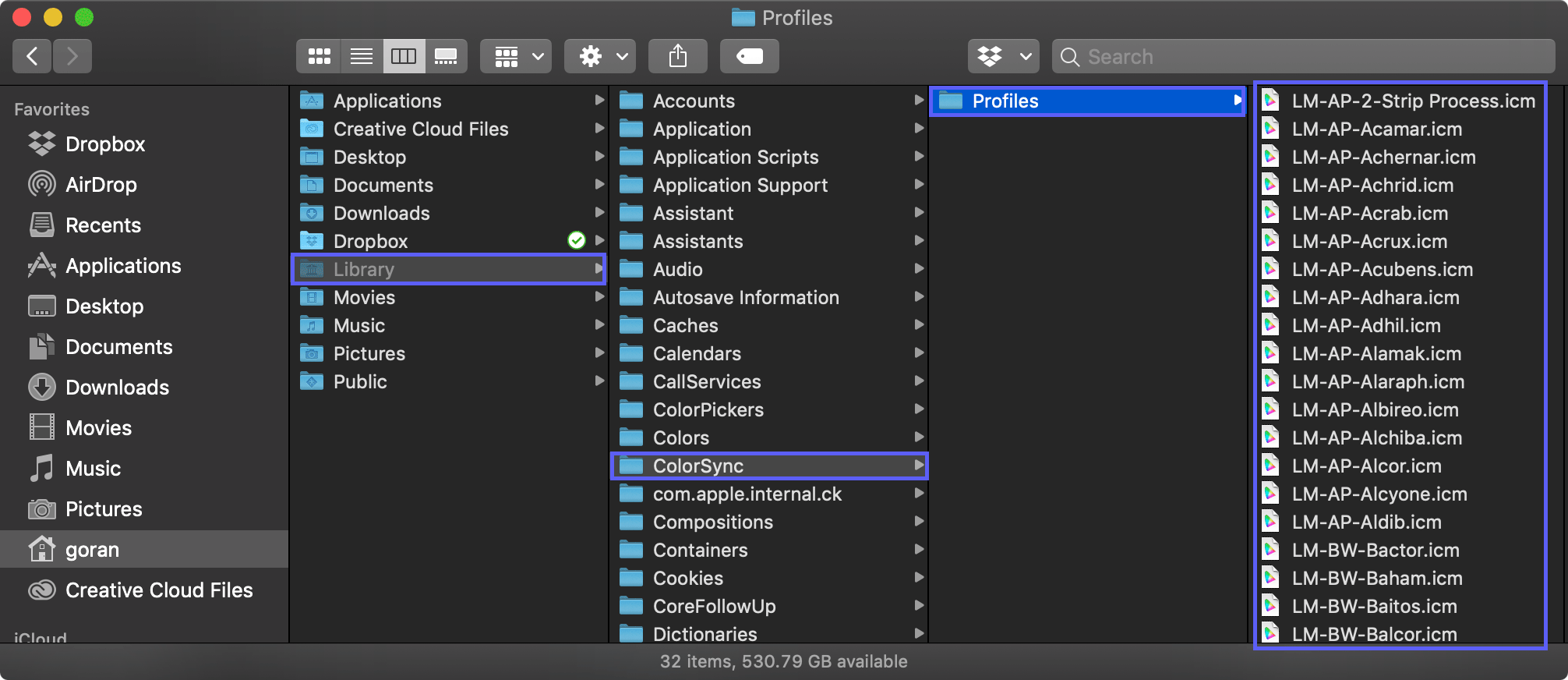Open Applications in the sidebar
Viewport: 1568px width, 680px height.
pos(144,266)
